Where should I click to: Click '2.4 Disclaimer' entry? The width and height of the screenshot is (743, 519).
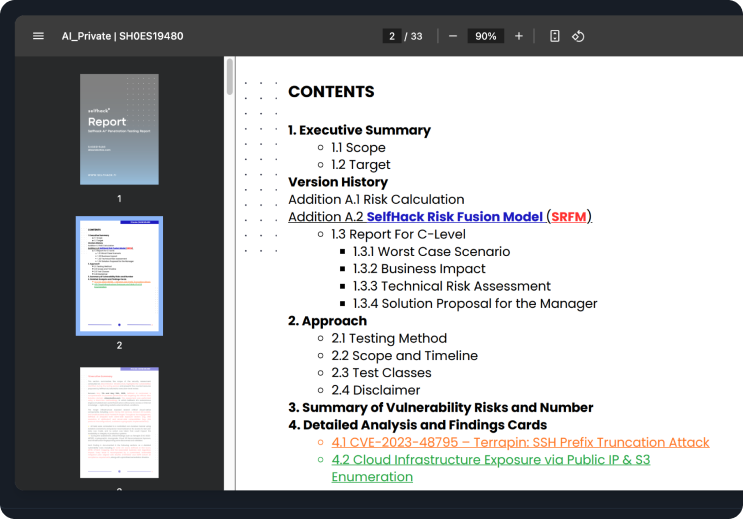click(375, 390)
